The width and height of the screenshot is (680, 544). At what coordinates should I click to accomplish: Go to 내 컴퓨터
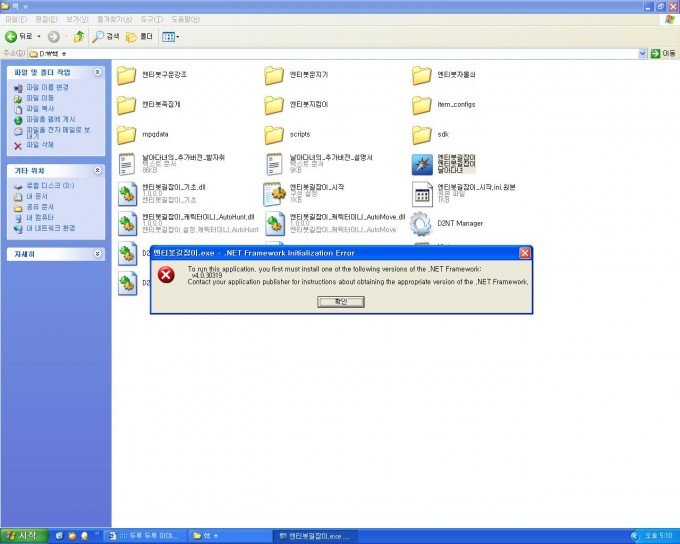pyautogui.click(x=40, y=218)
